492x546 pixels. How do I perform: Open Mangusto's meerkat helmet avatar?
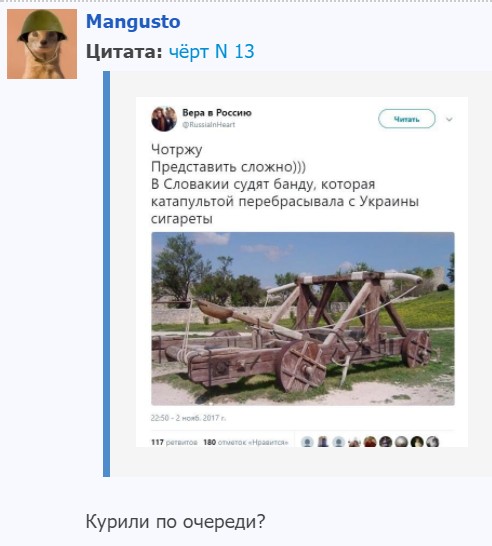click(42, 44)
